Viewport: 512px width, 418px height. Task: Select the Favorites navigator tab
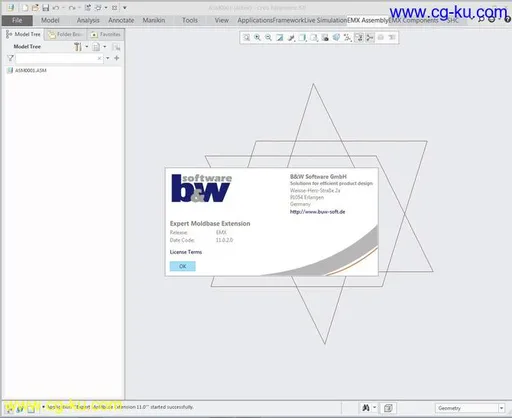click(x=106, y=34)
